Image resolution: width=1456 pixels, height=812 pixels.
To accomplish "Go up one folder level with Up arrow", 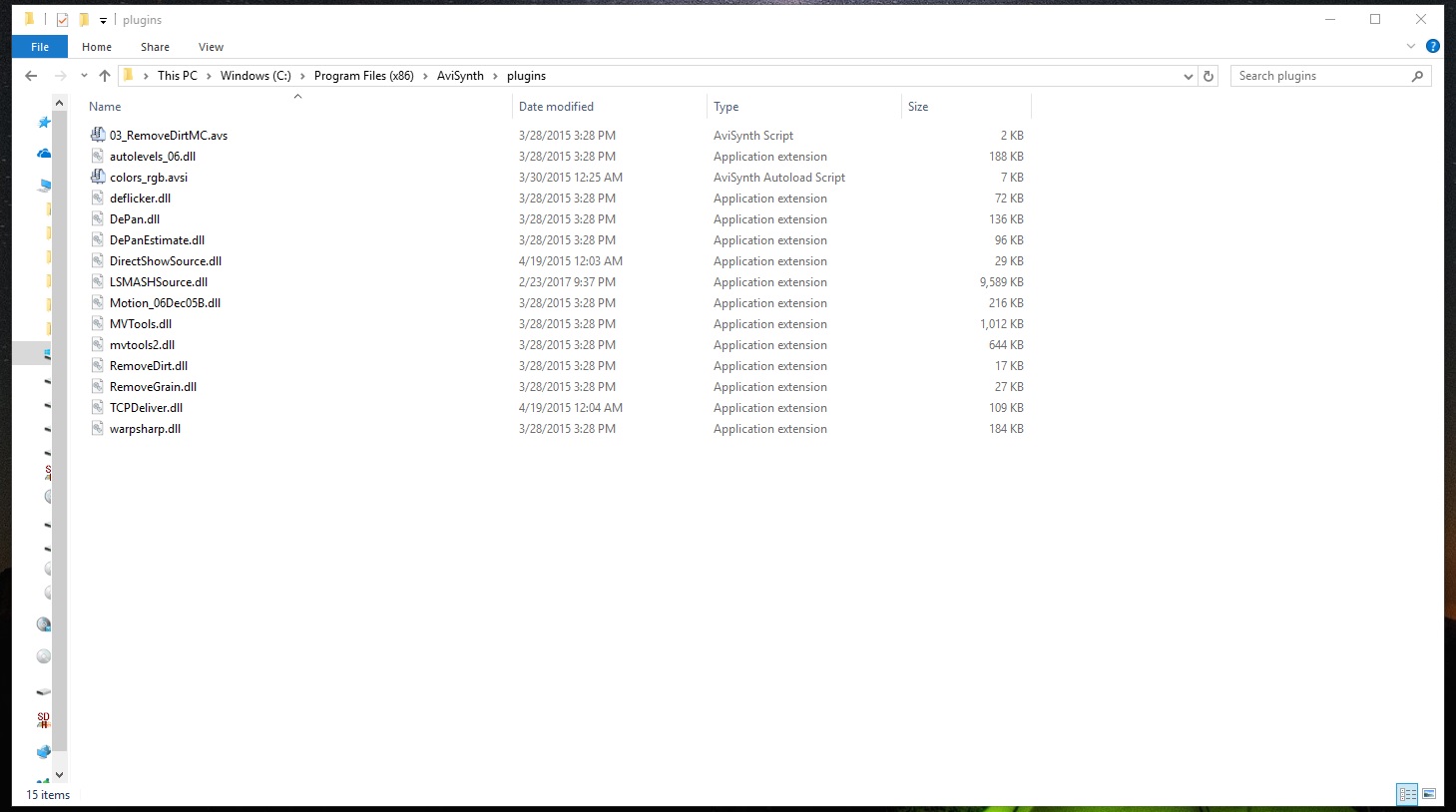I will coord(105,76).
